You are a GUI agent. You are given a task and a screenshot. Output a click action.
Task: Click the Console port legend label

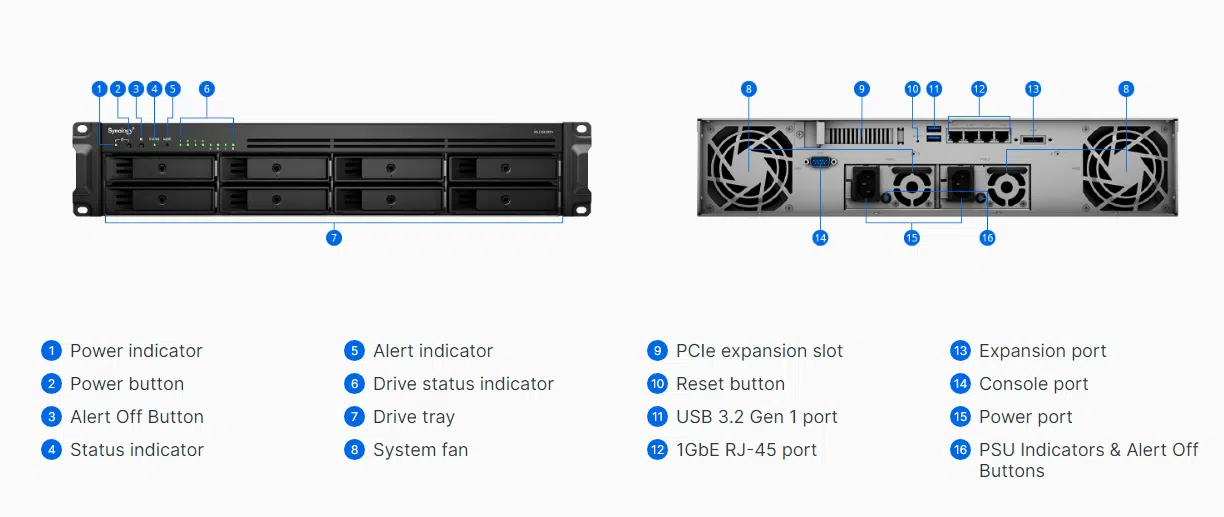tap(1034, 384)
